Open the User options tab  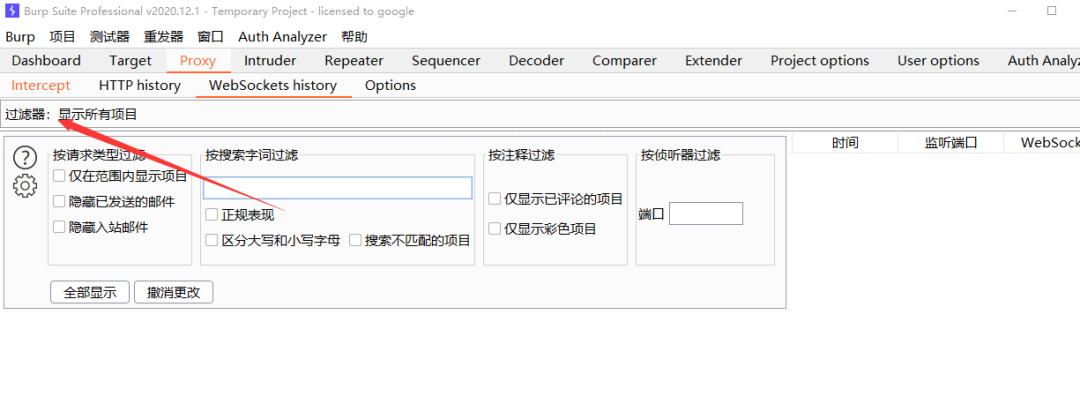938,61
